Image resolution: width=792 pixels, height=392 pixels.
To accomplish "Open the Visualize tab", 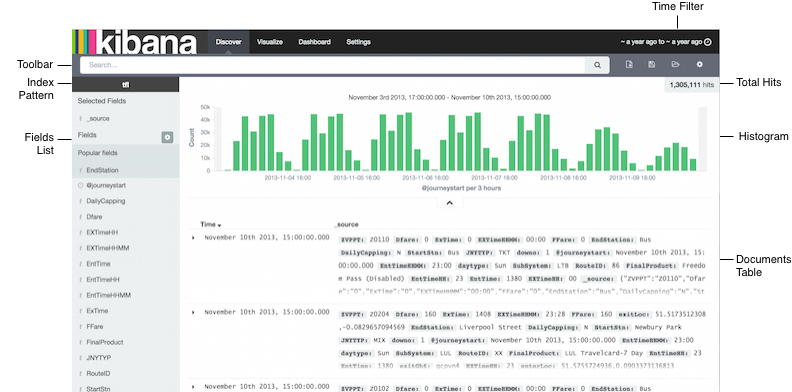I will (270, 42).
